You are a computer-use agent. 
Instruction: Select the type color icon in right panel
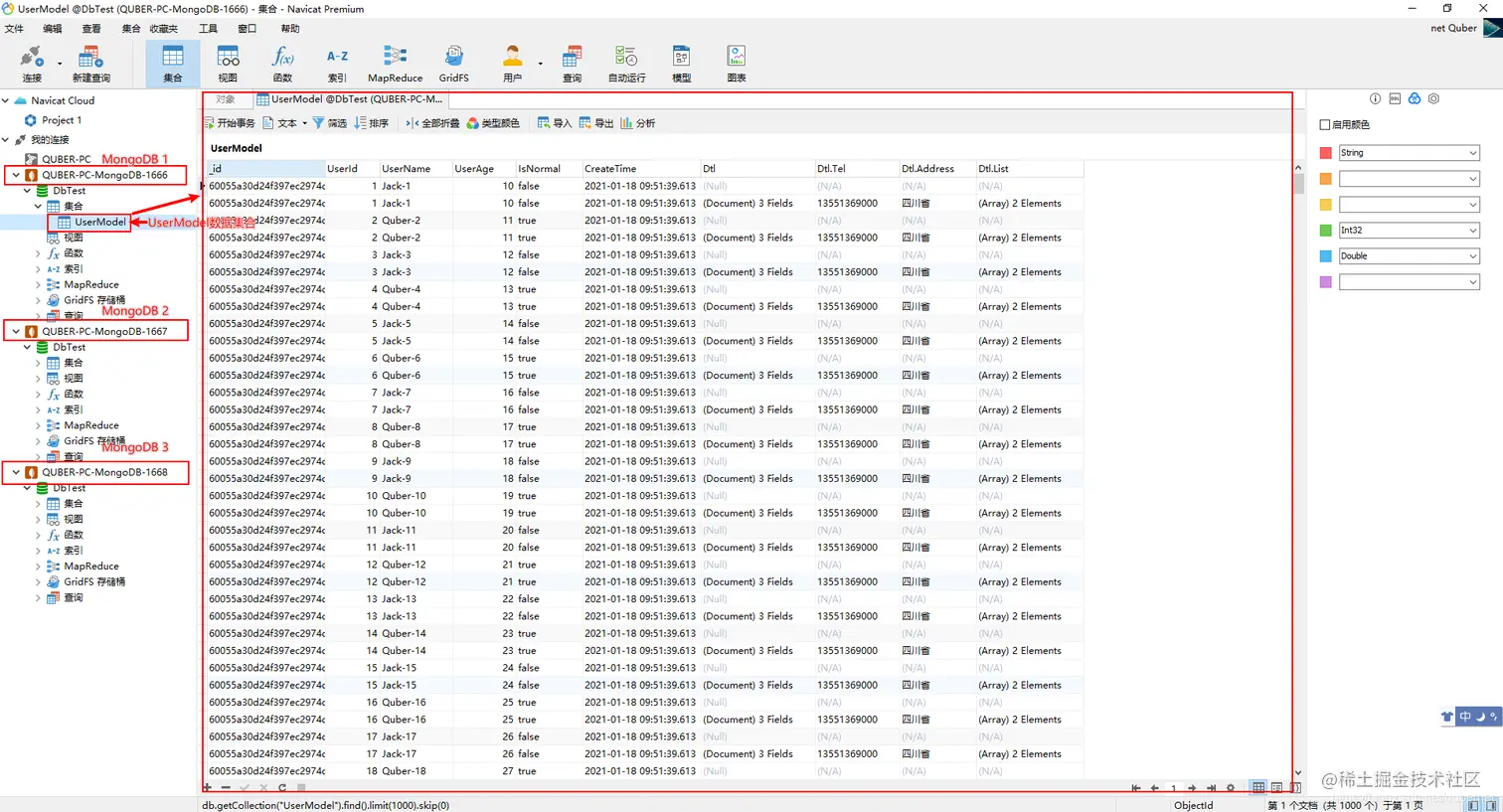(x=1415, y=98)
